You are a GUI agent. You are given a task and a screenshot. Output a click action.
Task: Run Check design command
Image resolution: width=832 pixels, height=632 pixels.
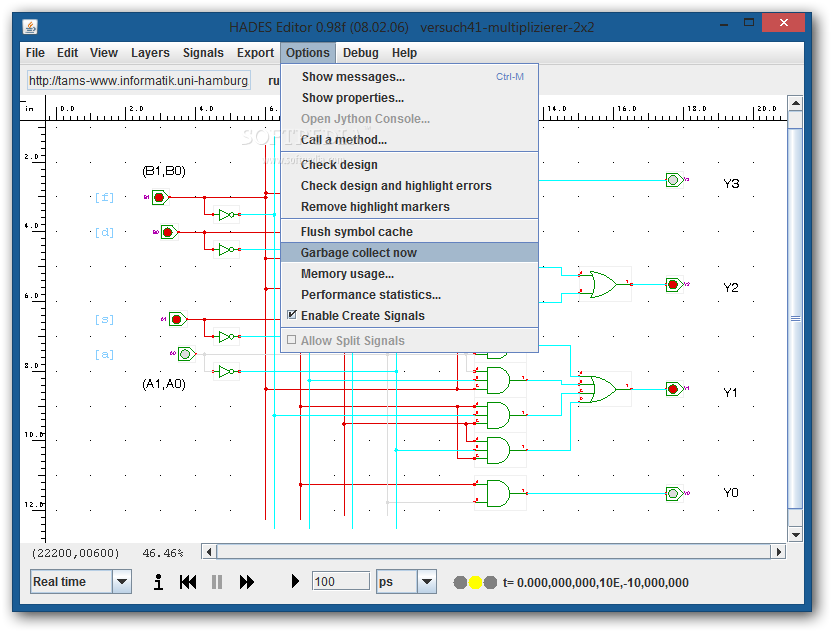(x=410, y=165)
